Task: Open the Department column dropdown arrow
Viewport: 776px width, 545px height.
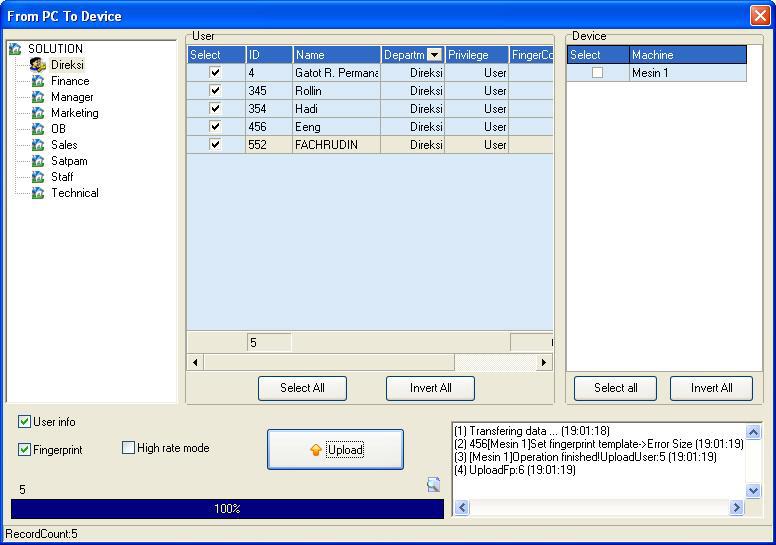Action: click(434, 55)
